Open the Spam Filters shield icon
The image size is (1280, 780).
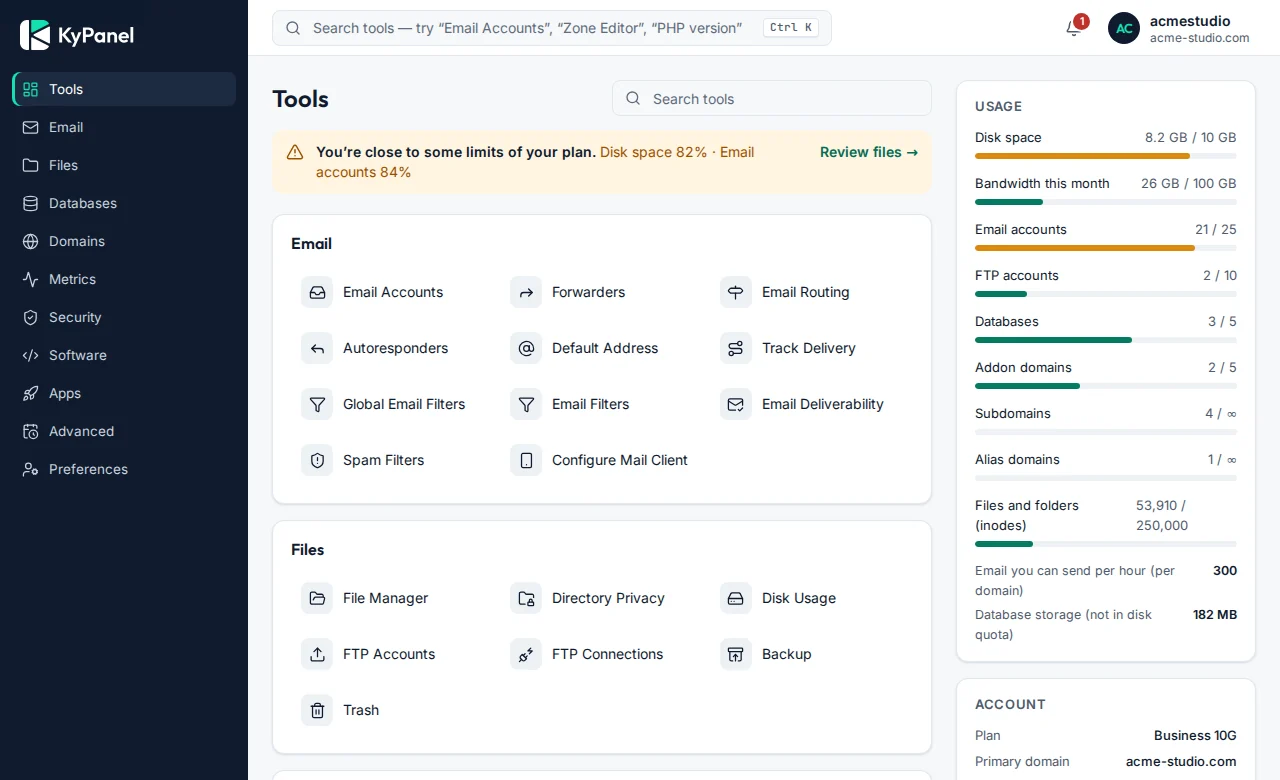(317, 460)
